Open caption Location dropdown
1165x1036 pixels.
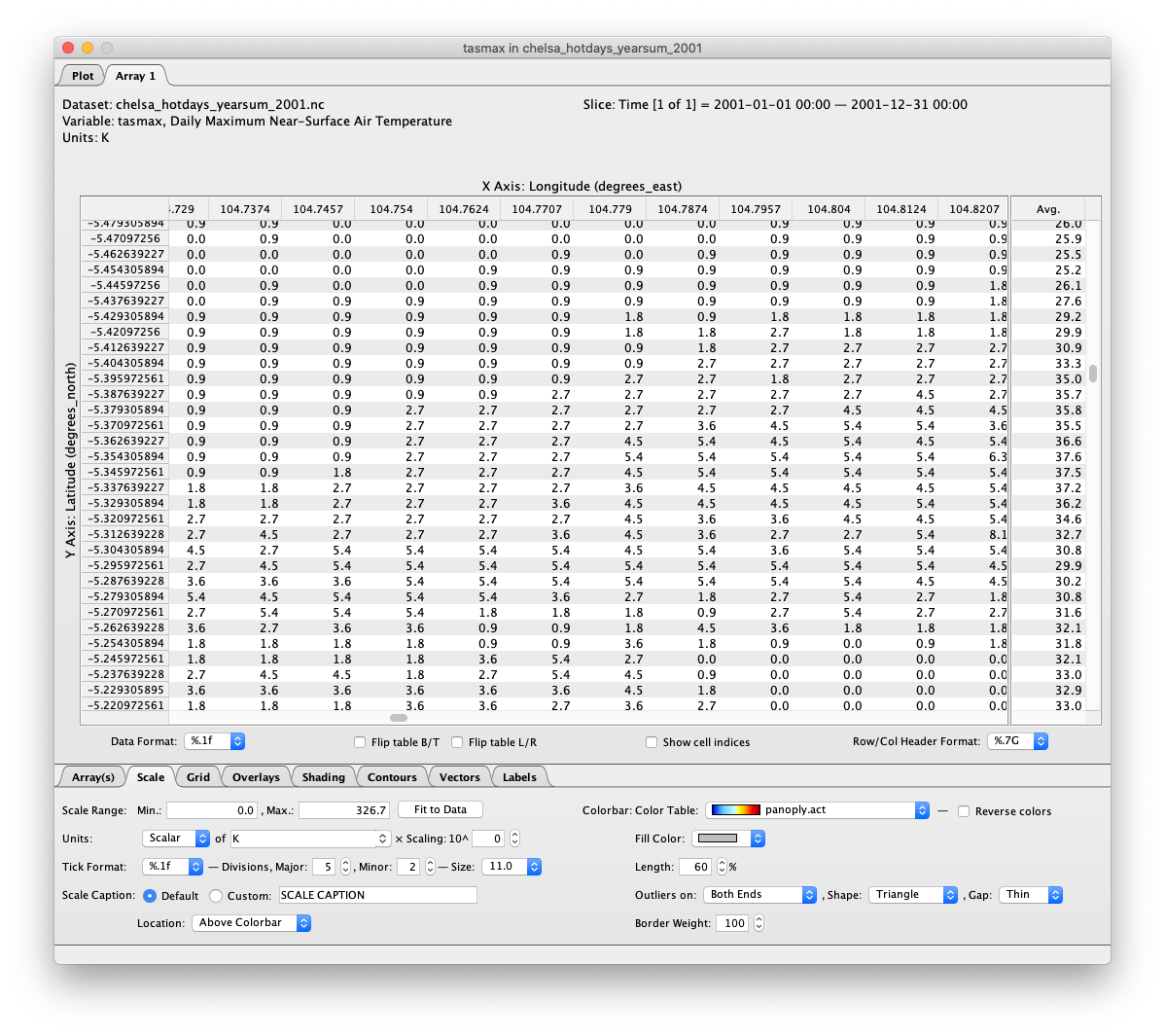pos(251,923)
